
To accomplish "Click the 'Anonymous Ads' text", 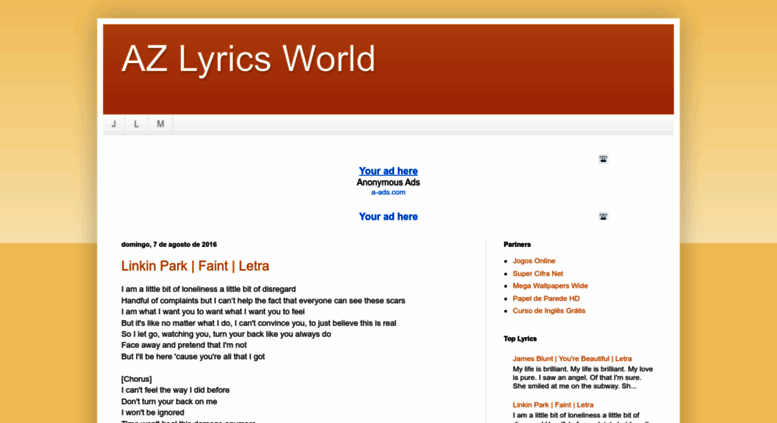I will pos(388,182).
